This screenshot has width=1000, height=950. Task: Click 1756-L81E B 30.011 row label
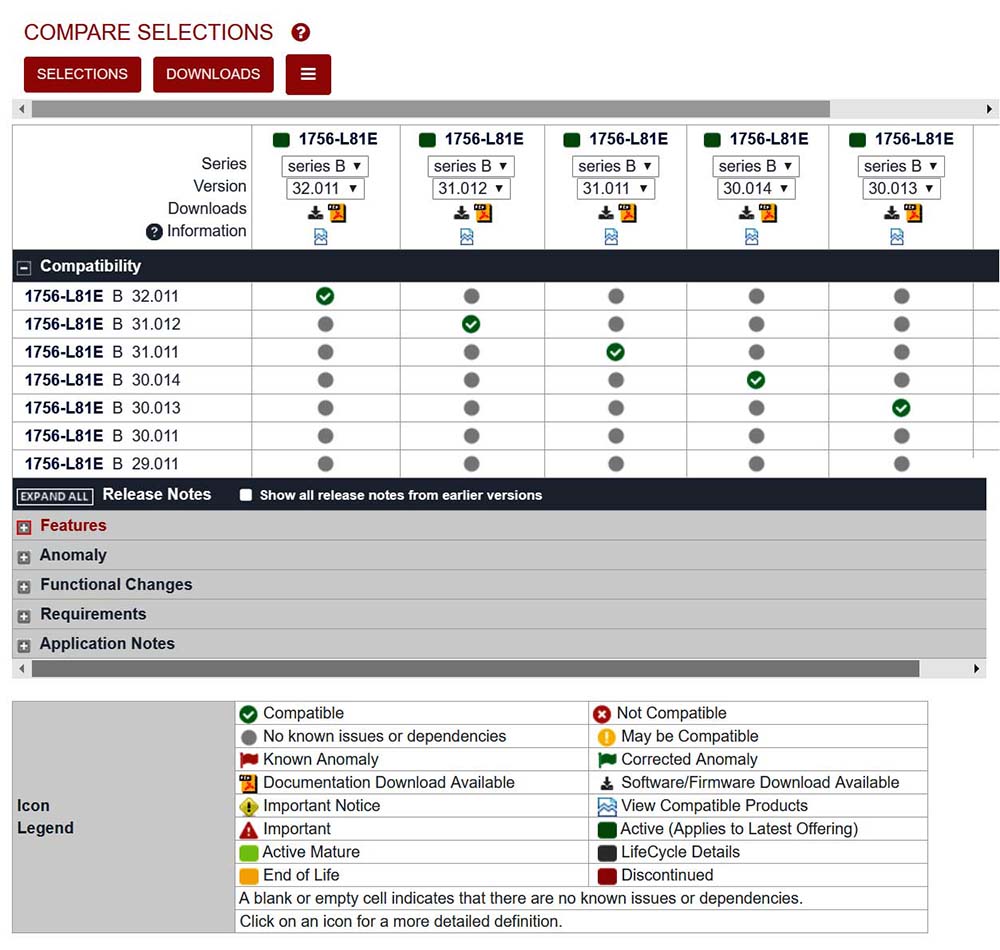pos(101,436)
